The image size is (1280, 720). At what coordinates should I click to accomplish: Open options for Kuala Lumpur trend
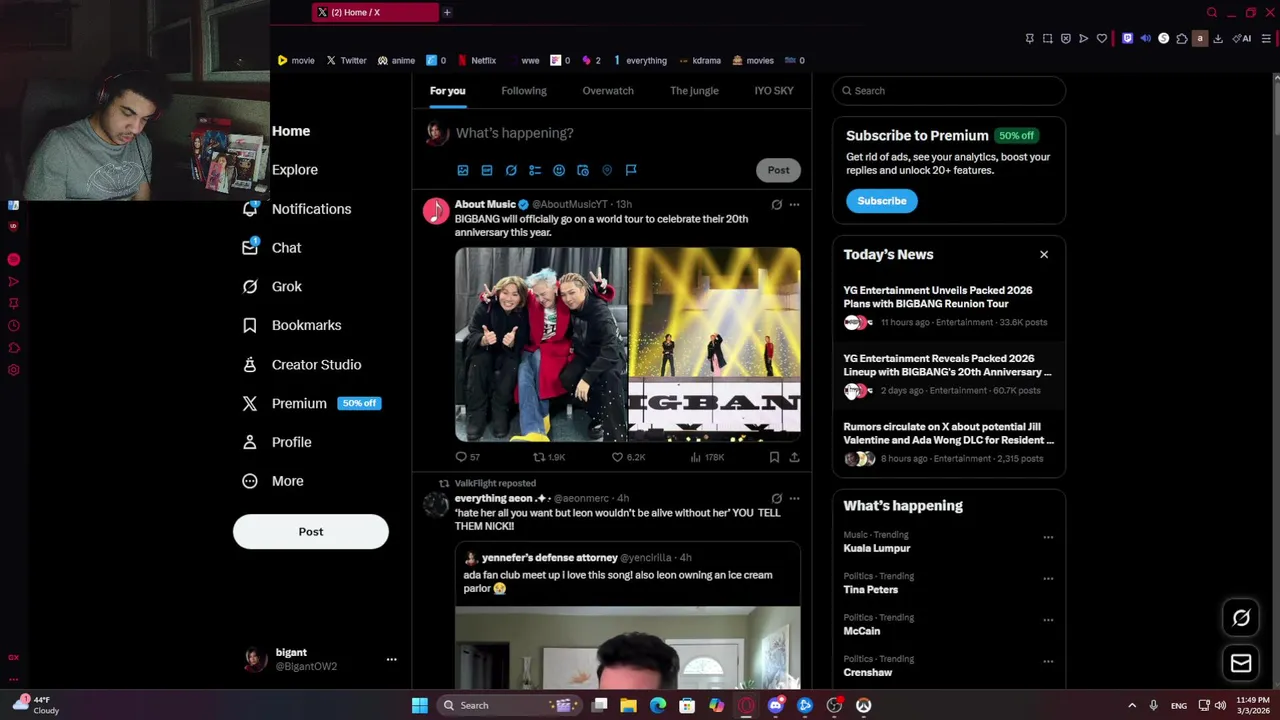click(x=1048, y=537)
